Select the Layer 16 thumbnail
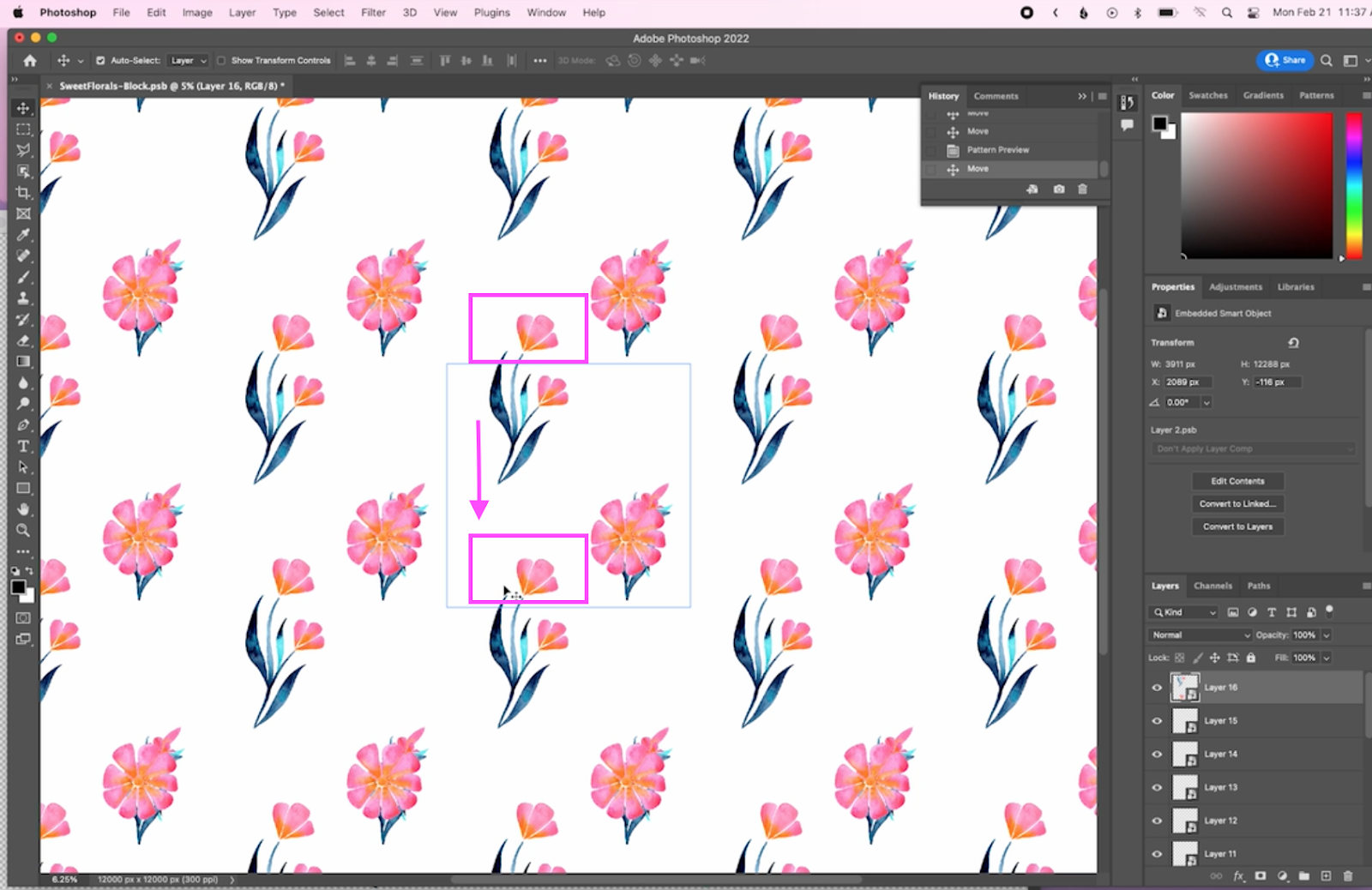Screen dimensions: 1372x890 [1185, 688]
